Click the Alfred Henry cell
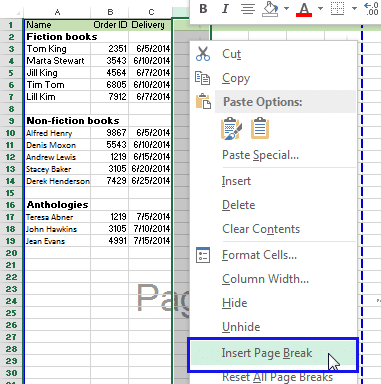The image size is (381, 384). (58, 133)
